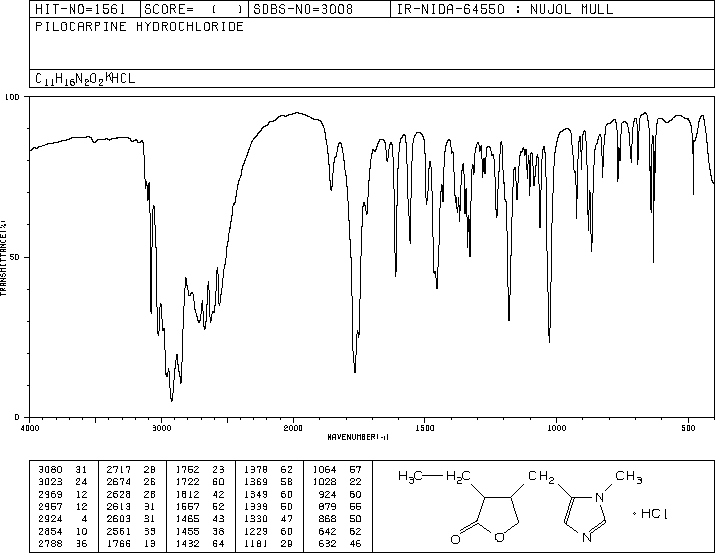Screen dimensions: 715x553
Task: Click the 1229 peak table entry
Action: (x=268, y=531)
